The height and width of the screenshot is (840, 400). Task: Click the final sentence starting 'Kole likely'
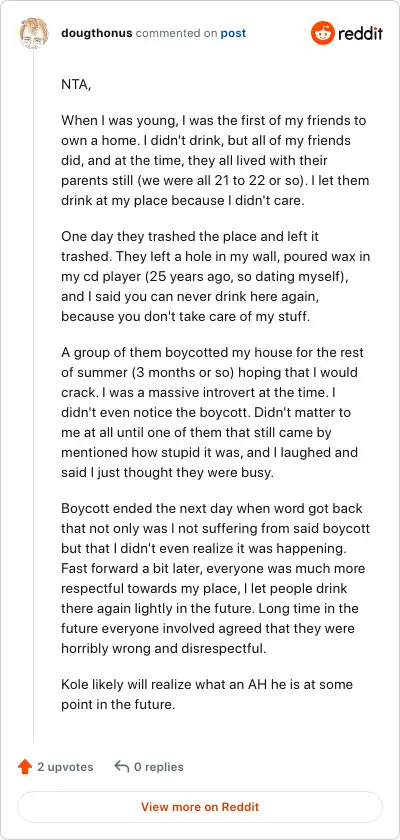pyautogui.click(x=207, y=694)
